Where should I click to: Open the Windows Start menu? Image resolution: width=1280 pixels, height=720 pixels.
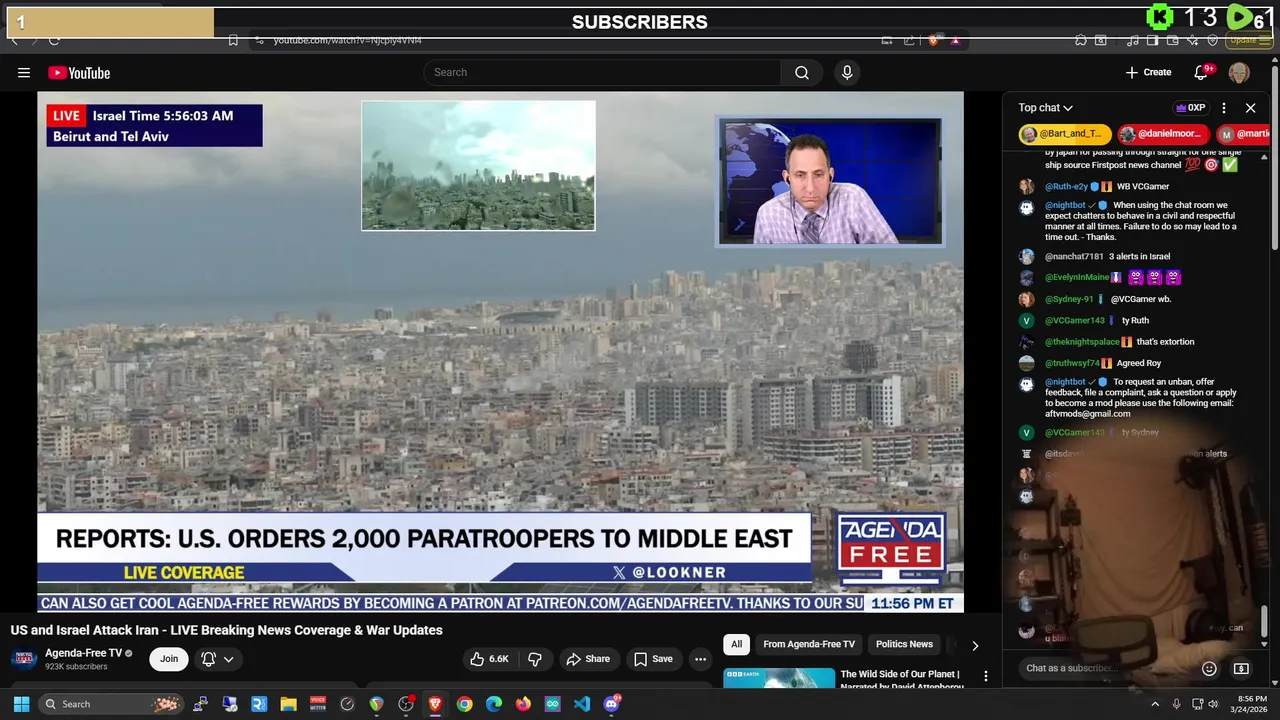(x=21, y=704)
